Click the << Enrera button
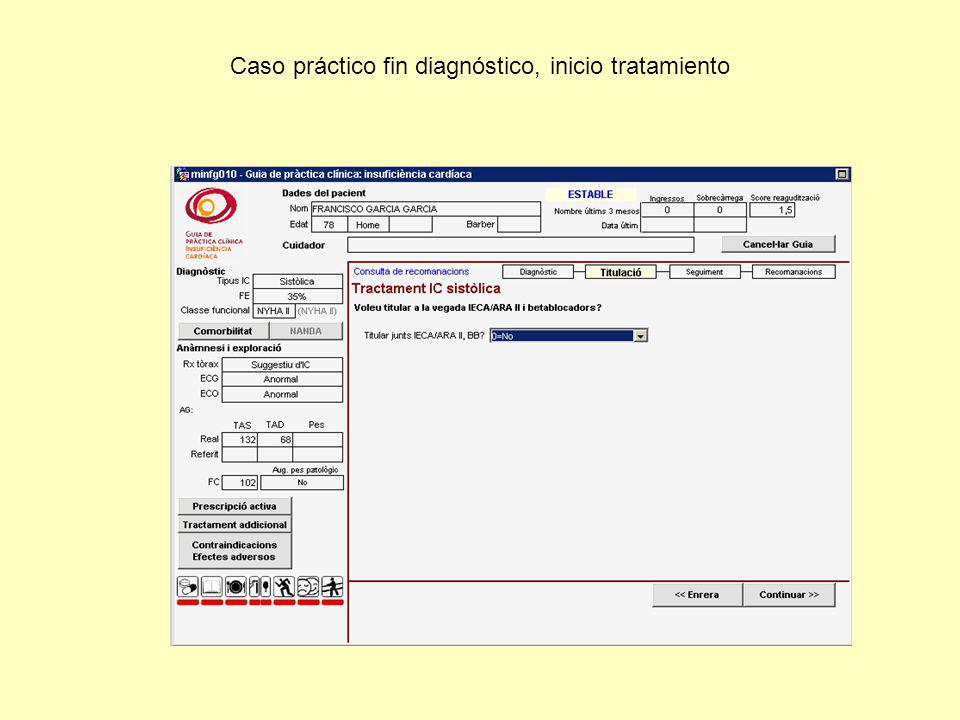The image size is (960, 720). tap(697, 594)
